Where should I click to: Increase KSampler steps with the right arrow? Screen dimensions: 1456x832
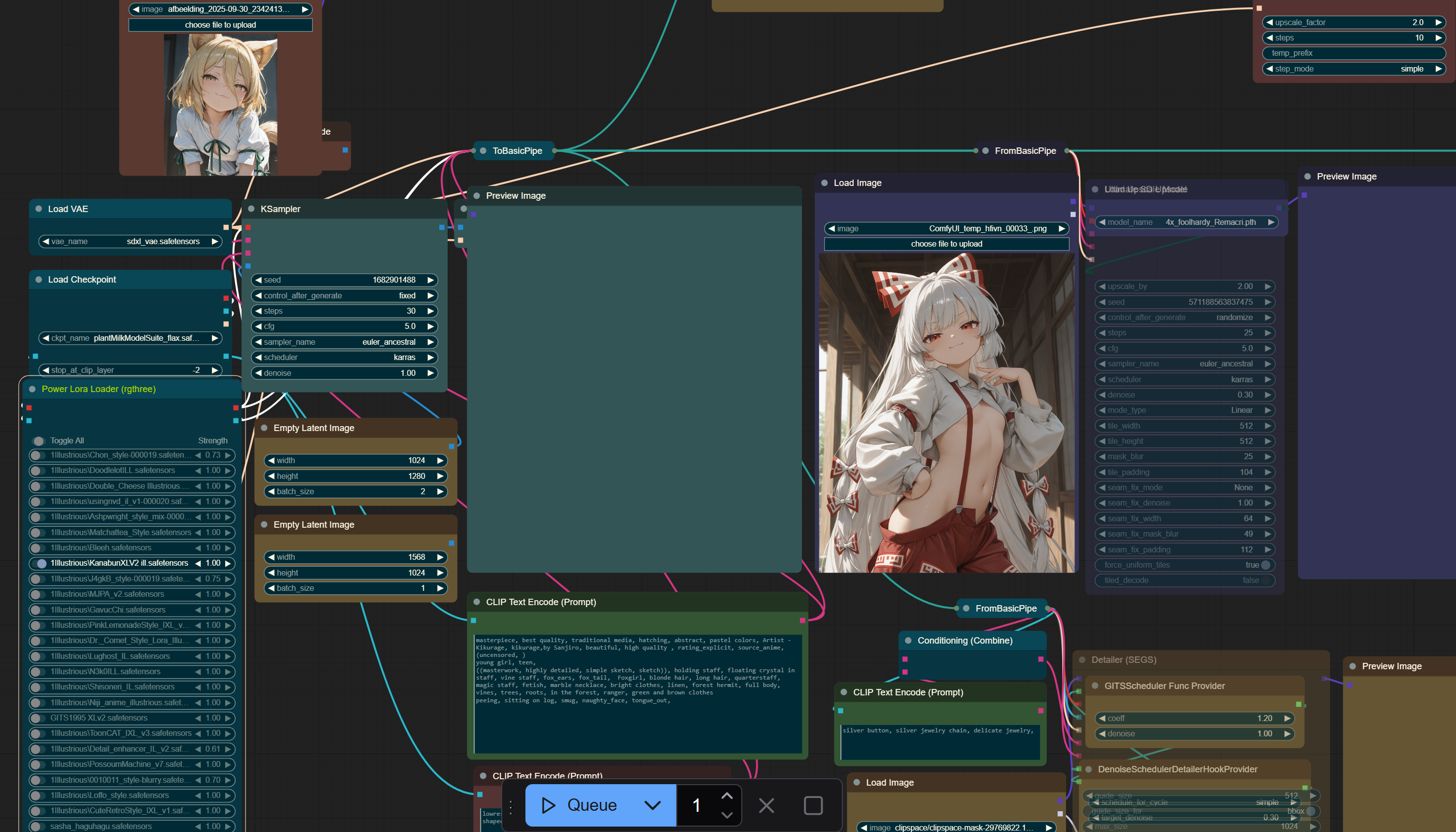click(430, 311)
